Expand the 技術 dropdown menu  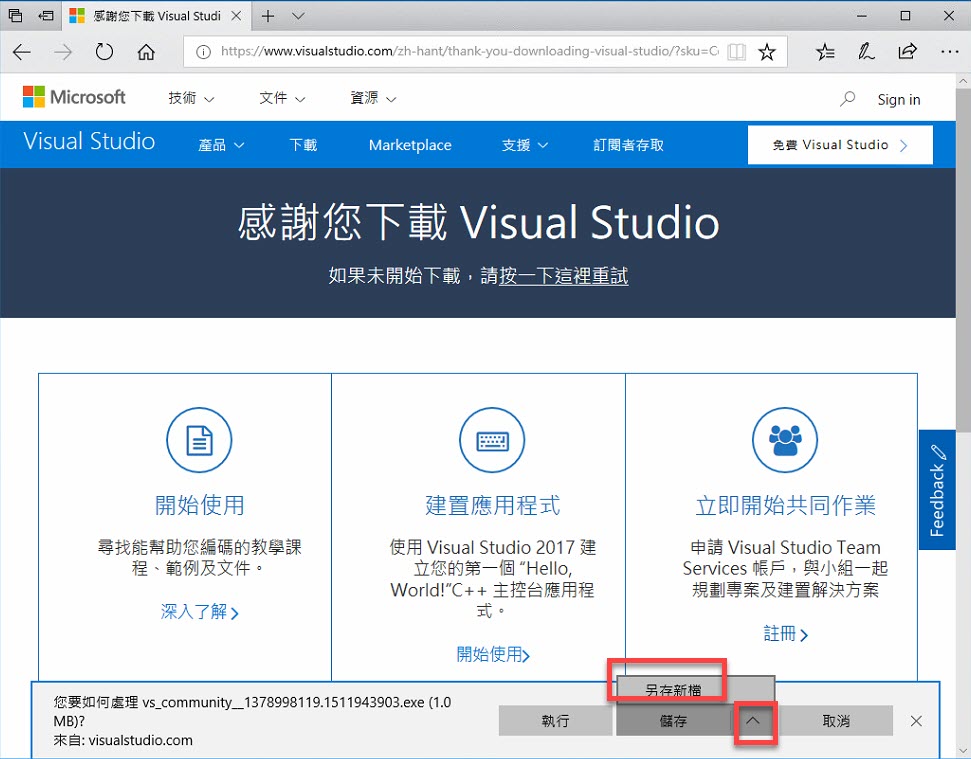(x=191, y=98)
